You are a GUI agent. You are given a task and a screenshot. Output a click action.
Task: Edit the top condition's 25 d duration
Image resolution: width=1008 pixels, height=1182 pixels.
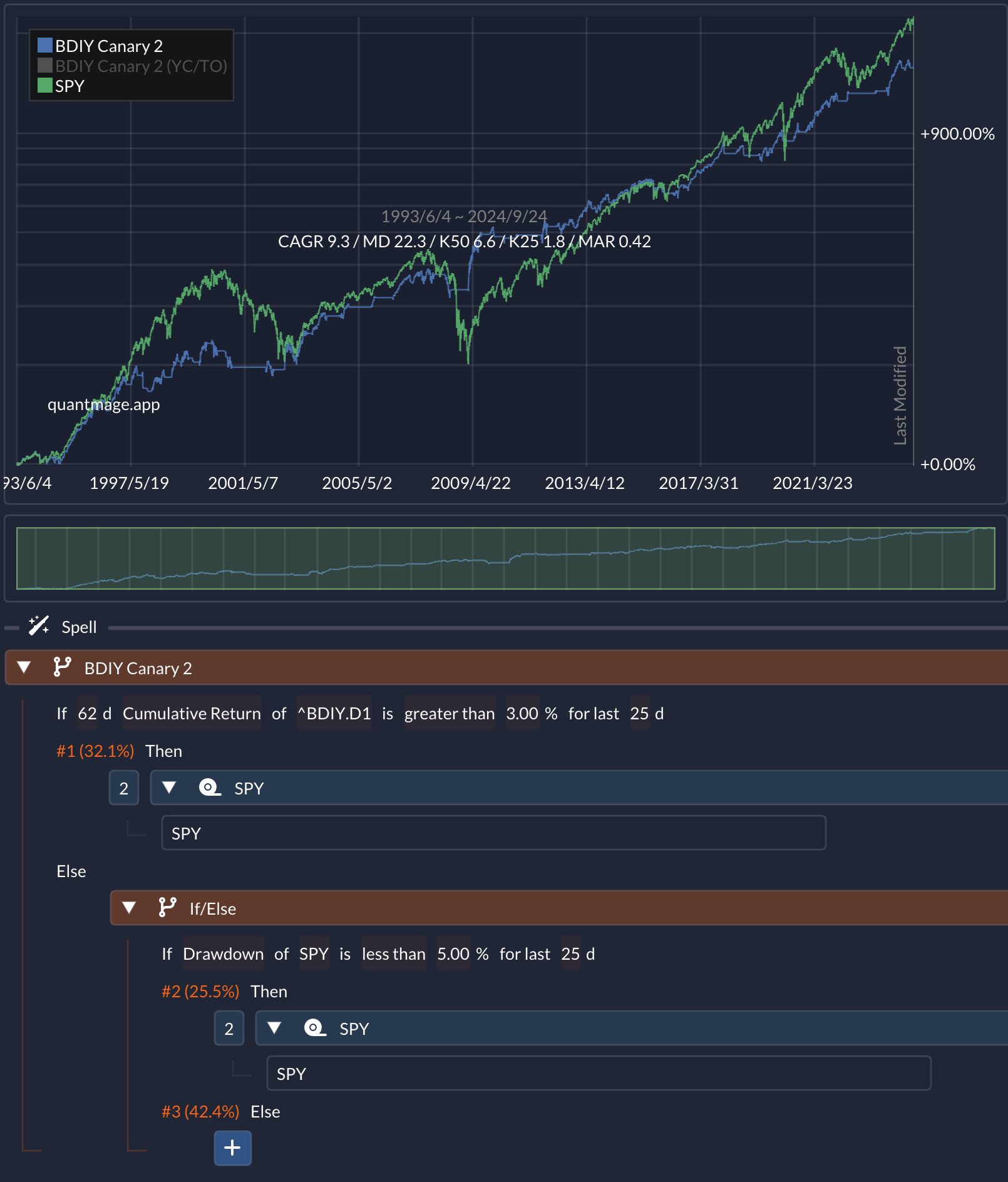click(640, 713)
